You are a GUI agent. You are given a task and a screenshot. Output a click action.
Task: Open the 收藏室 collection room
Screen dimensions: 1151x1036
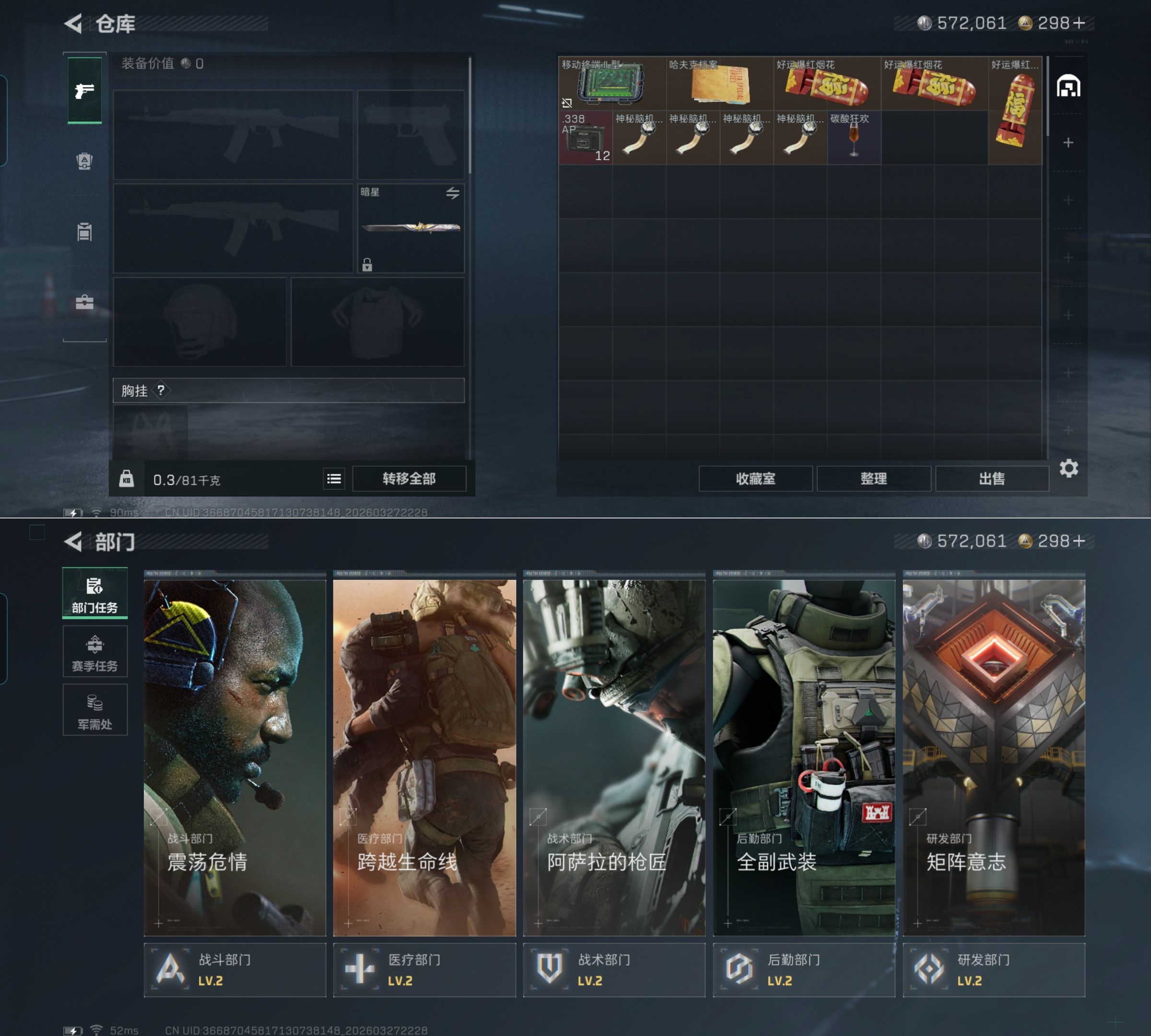(x=755, y=479)
